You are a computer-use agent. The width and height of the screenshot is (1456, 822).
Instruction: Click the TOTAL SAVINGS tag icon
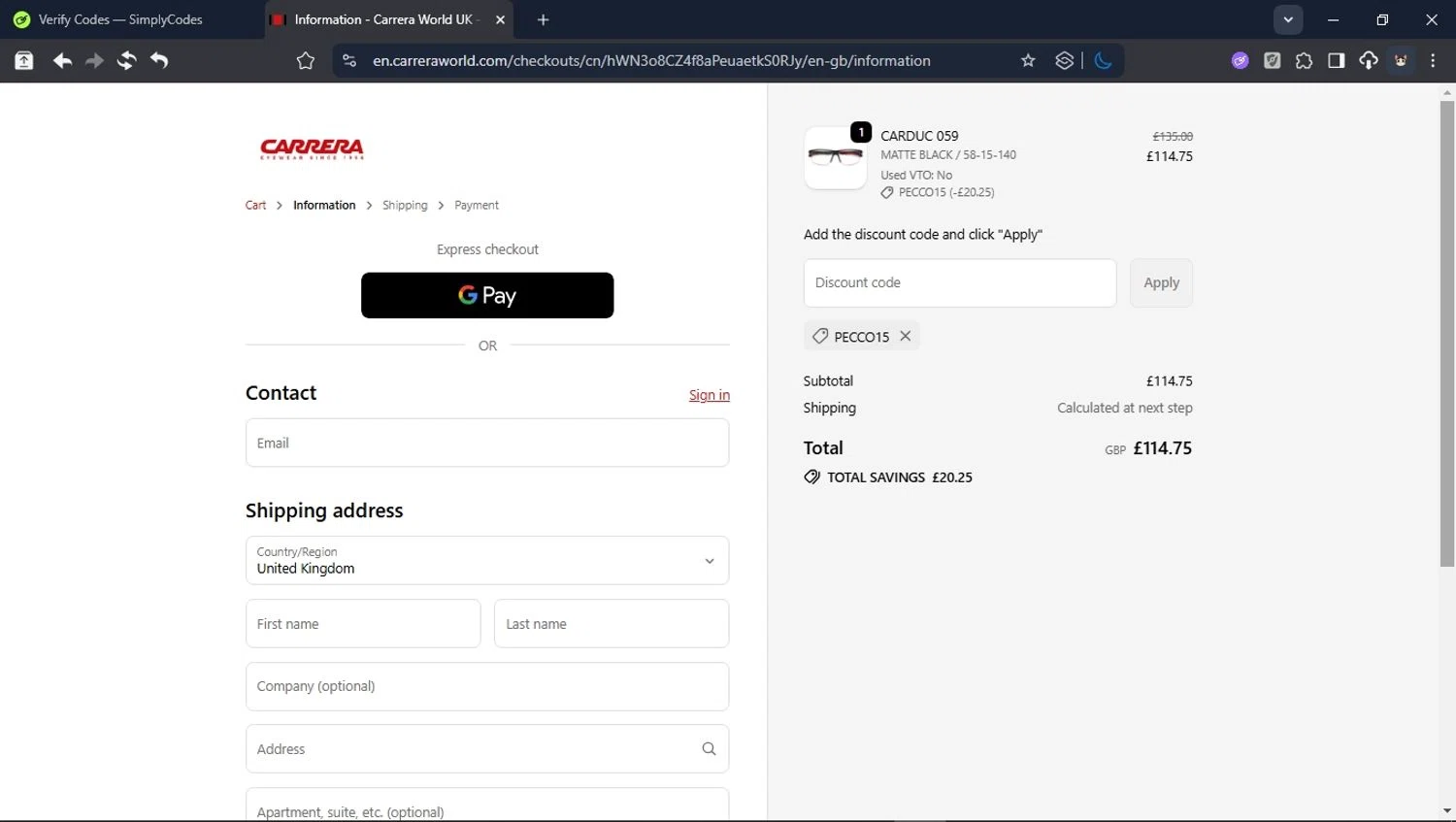812,477
